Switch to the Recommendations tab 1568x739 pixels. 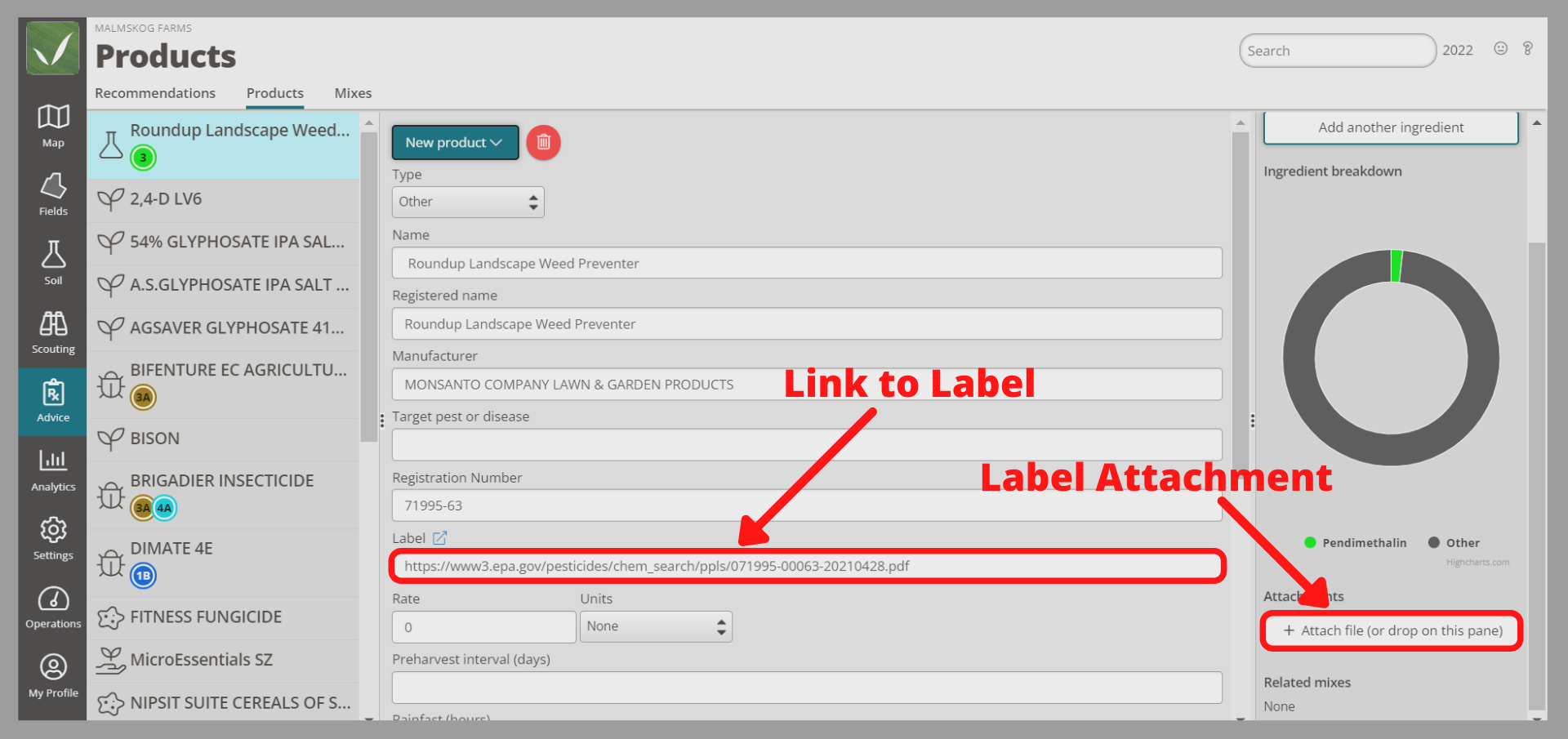click(x=155, y=93)
